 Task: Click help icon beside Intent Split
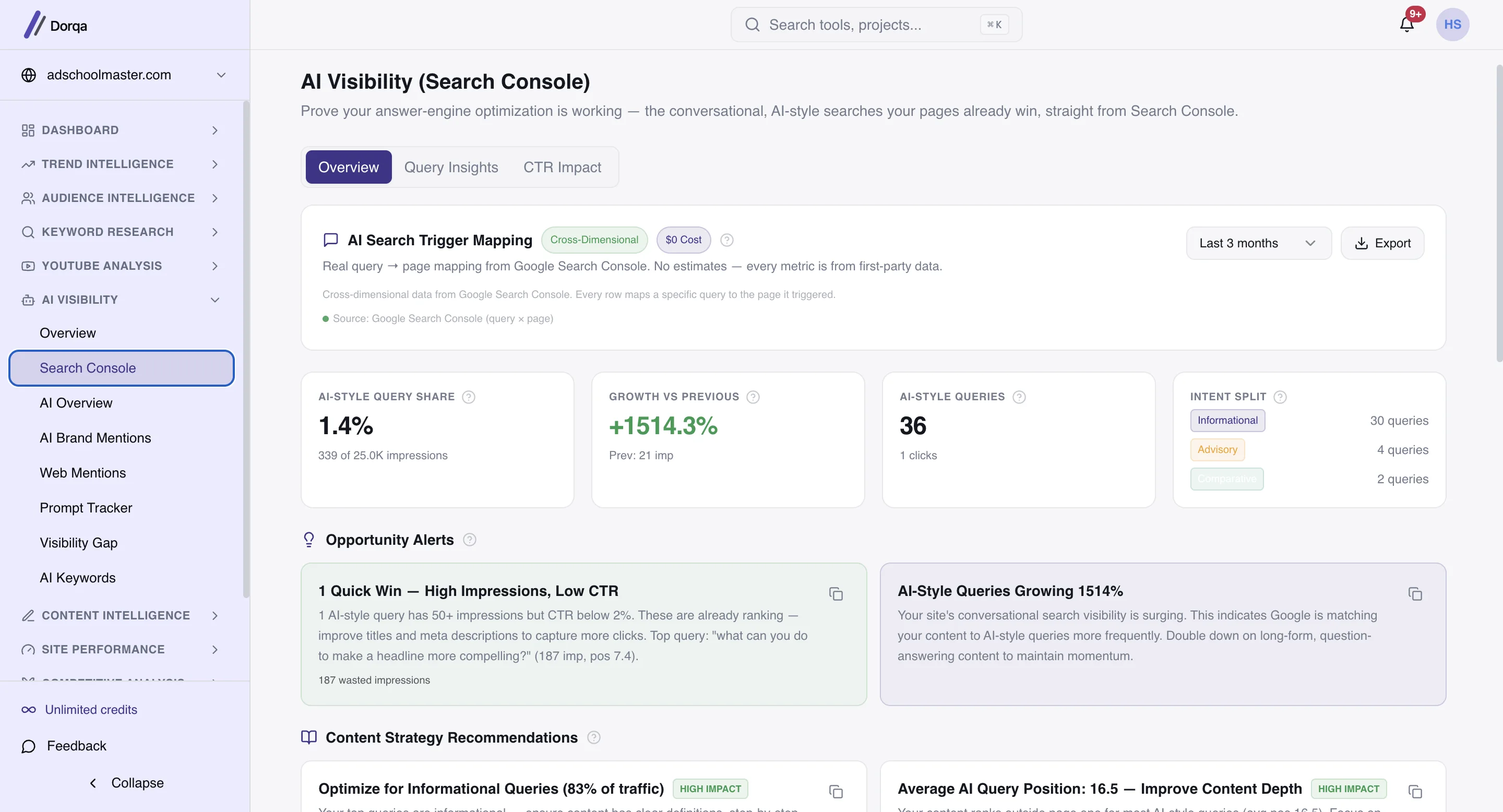pyautogui.click(x=1280, y=397)
